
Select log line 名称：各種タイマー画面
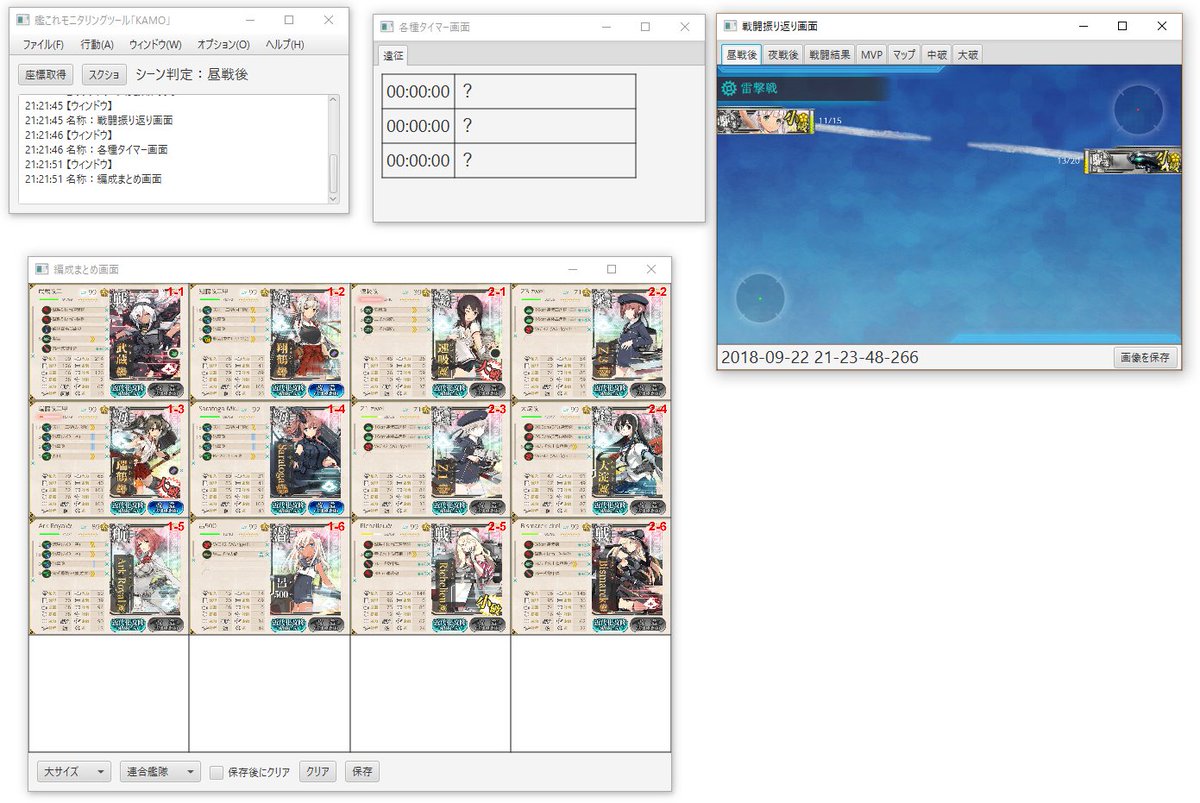(97, 149)
